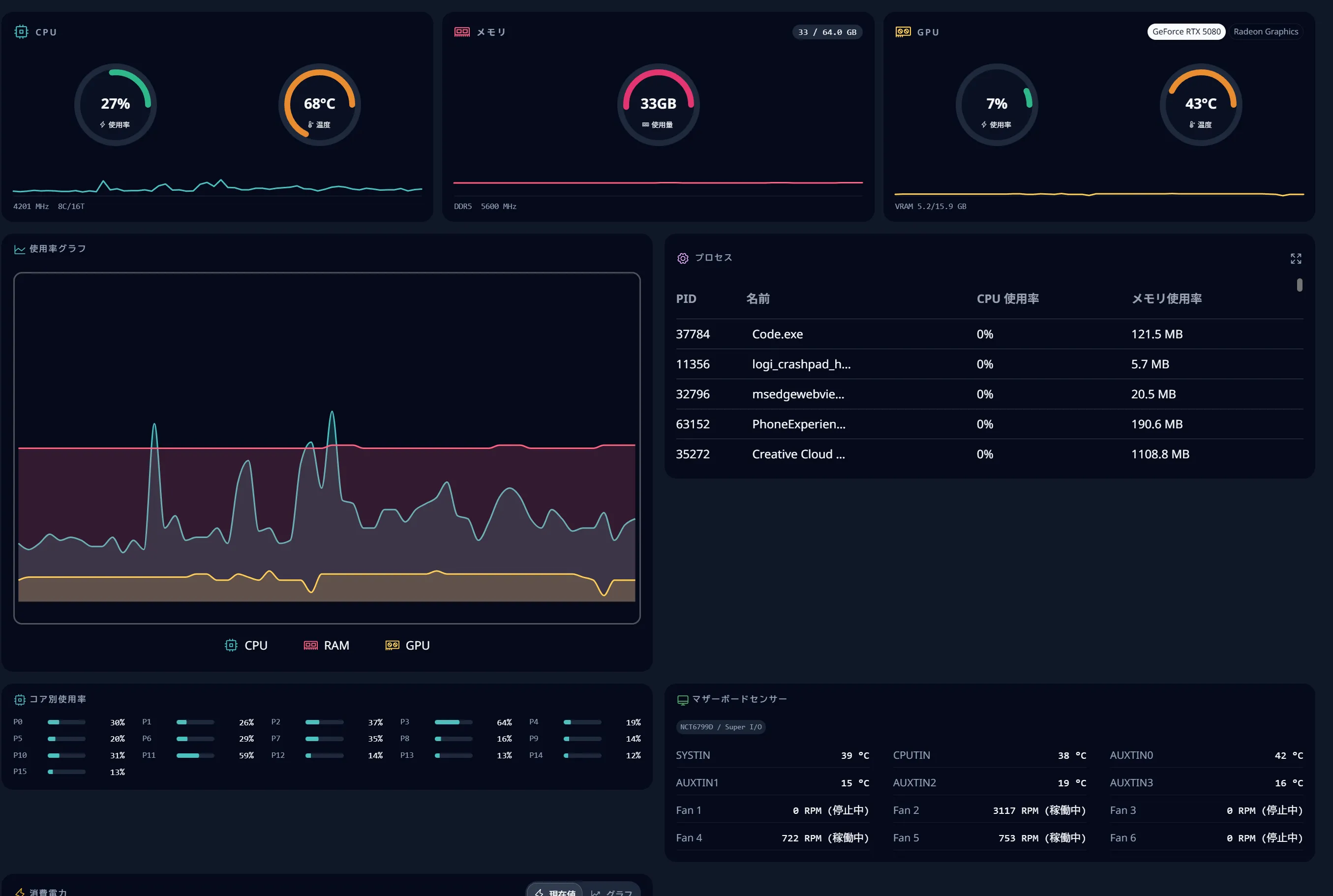Image resolution: width=1333 pixels, height=896 pixels.
Task: Sort processes by the 名前 column header
Action: [x=758, y=299]
